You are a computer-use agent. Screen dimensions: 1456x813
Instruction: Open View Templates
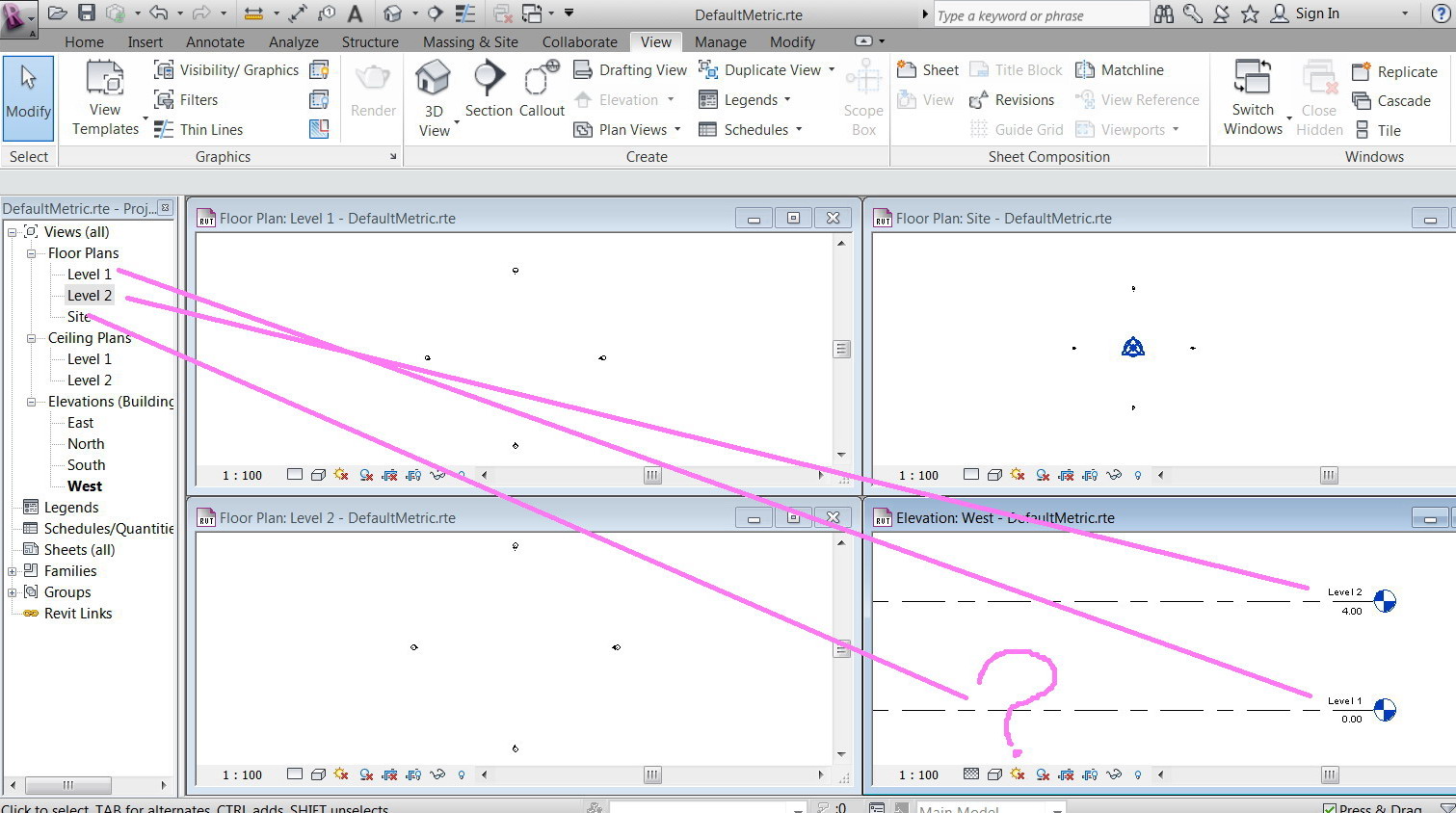pos(105,98)
